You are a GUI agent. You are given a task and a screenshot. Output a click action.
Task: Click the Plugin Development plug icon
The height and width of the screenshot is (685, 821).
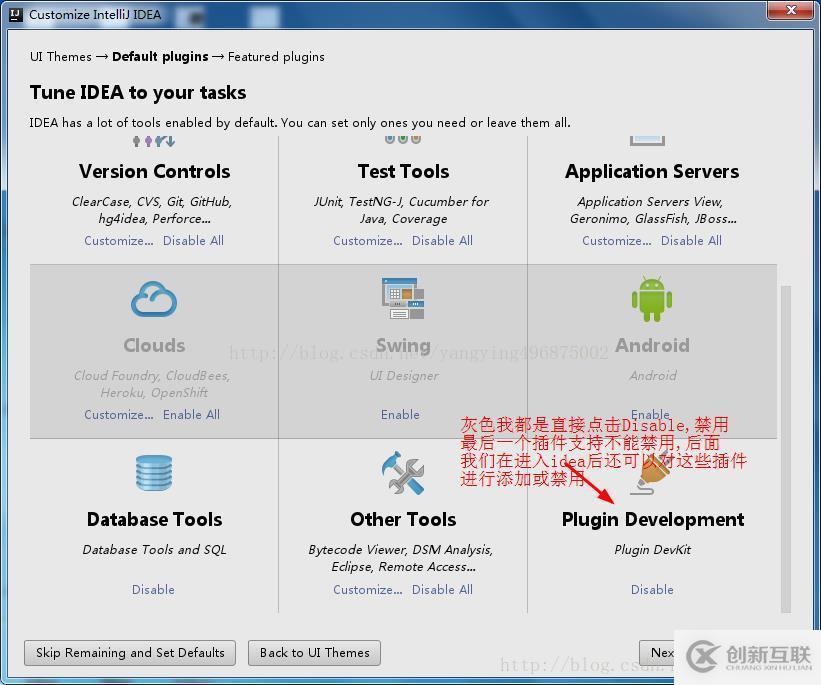click(x=652, y=474)
